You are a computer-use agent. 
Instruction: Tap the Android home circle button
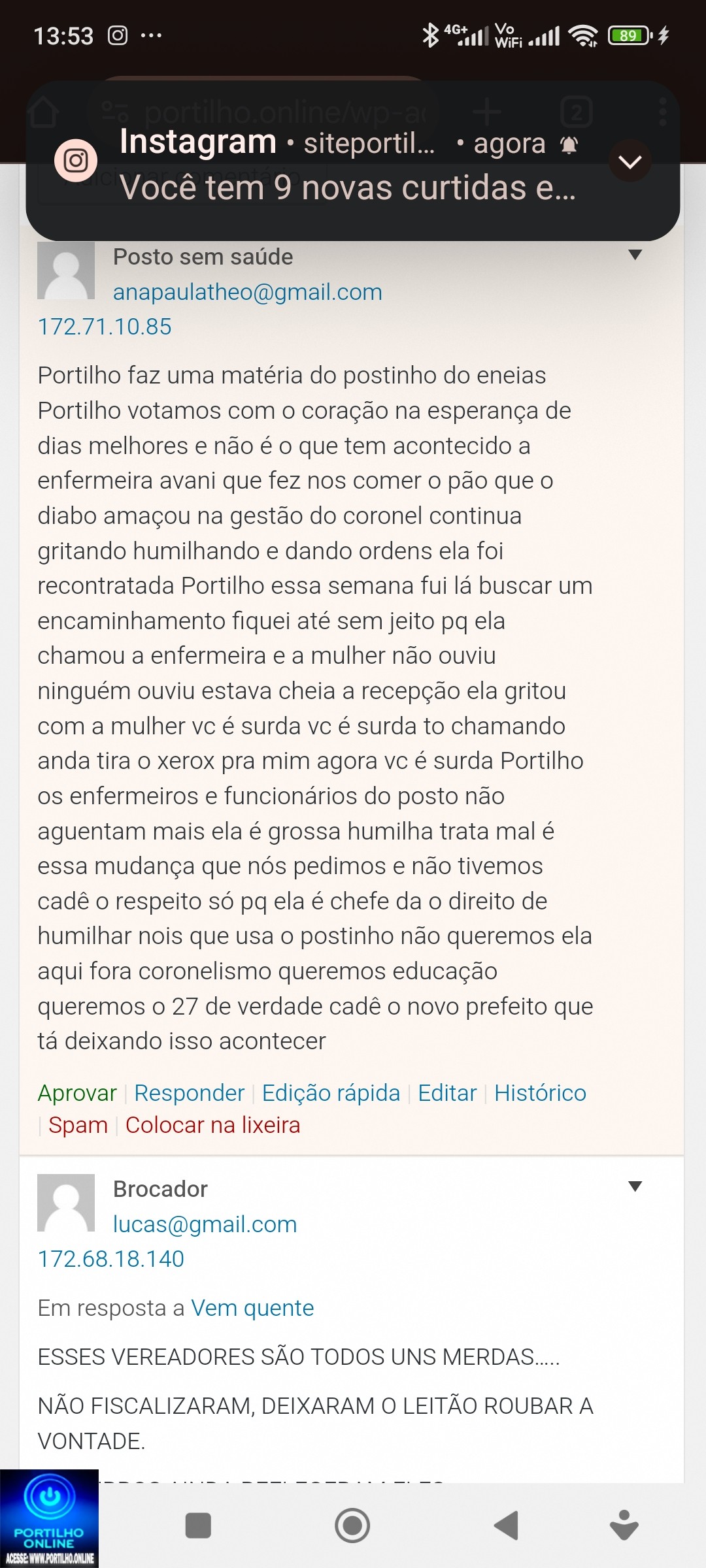tap(352, 1526)
